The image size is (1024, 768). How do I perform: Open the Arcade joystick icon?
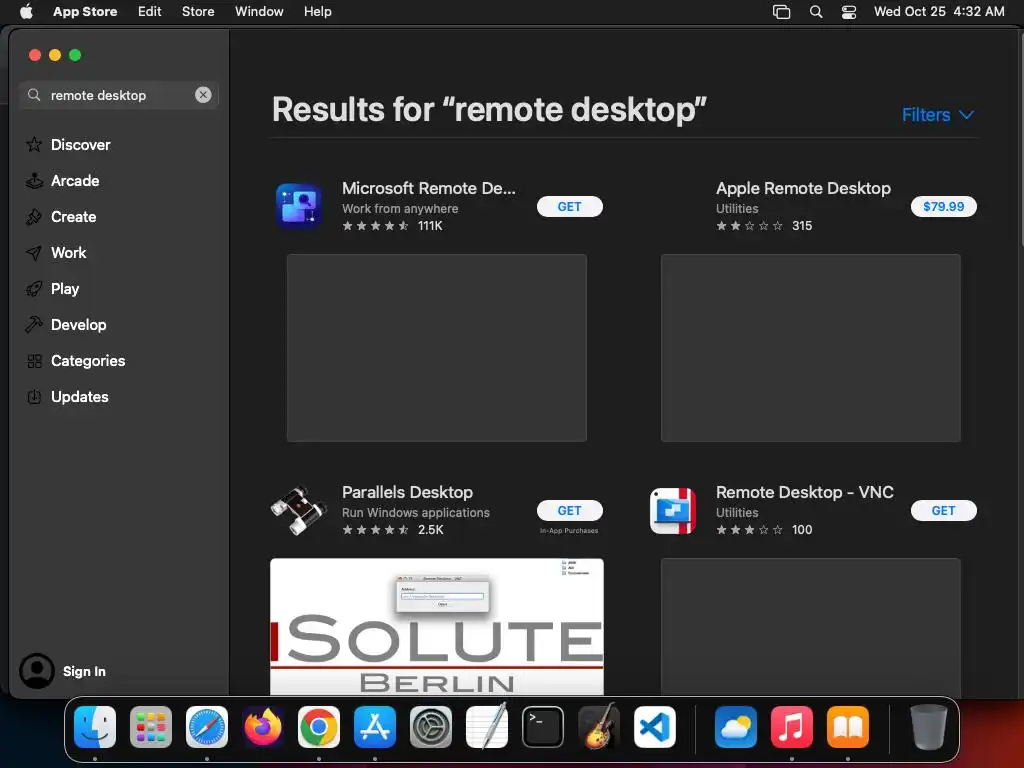[x=34, y=180]
